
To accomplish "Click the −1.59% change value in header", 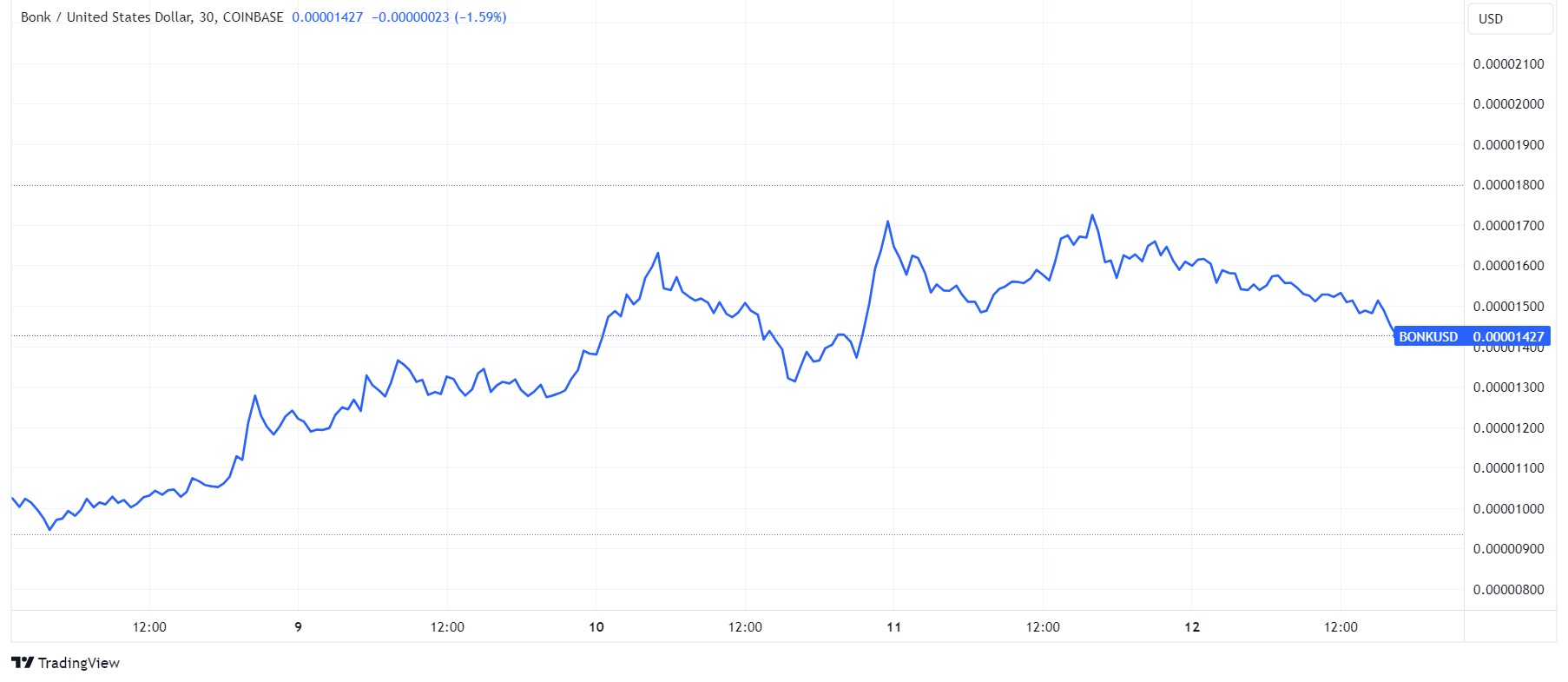I will tap(480, 17).
